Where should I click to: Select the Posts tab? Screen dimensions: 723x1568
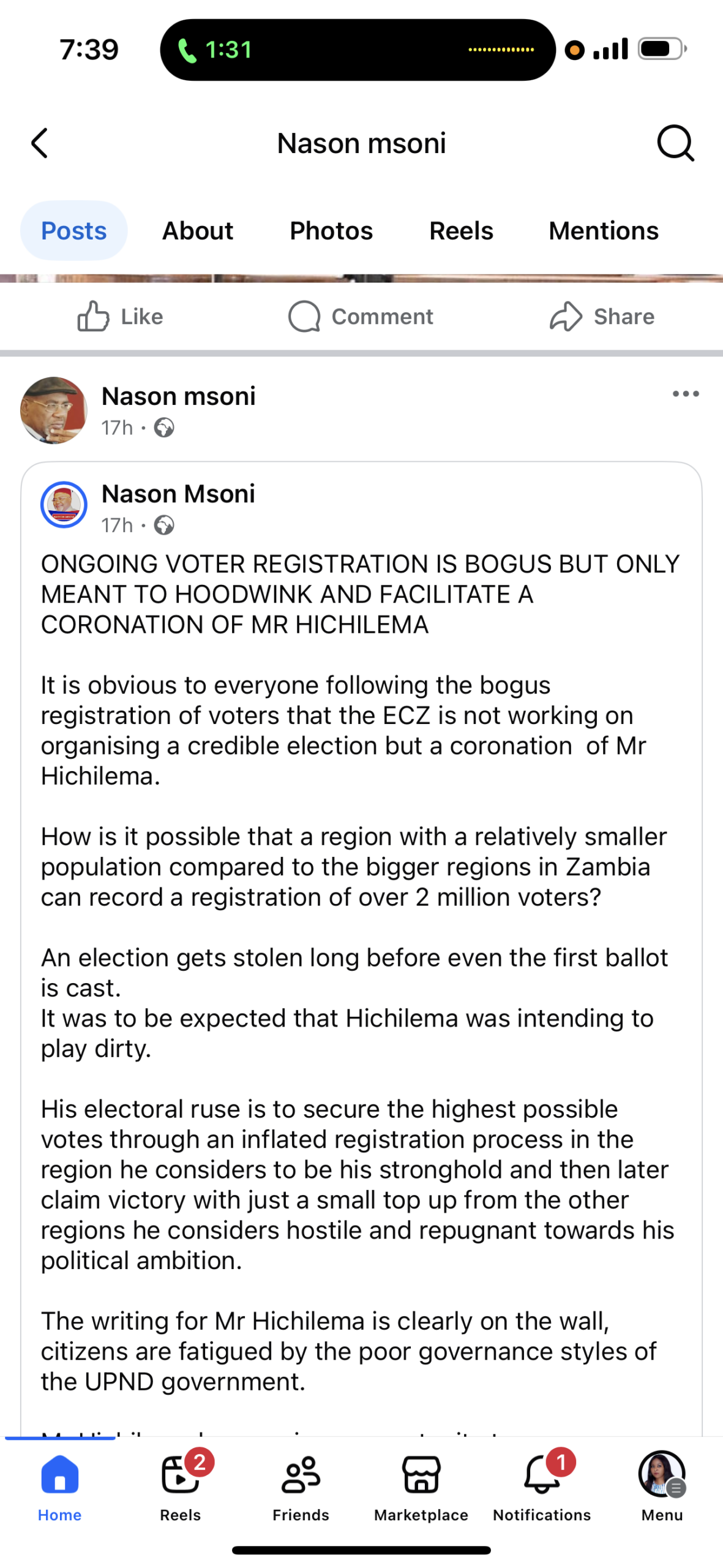pyautogui.click(x=73, y=231)
